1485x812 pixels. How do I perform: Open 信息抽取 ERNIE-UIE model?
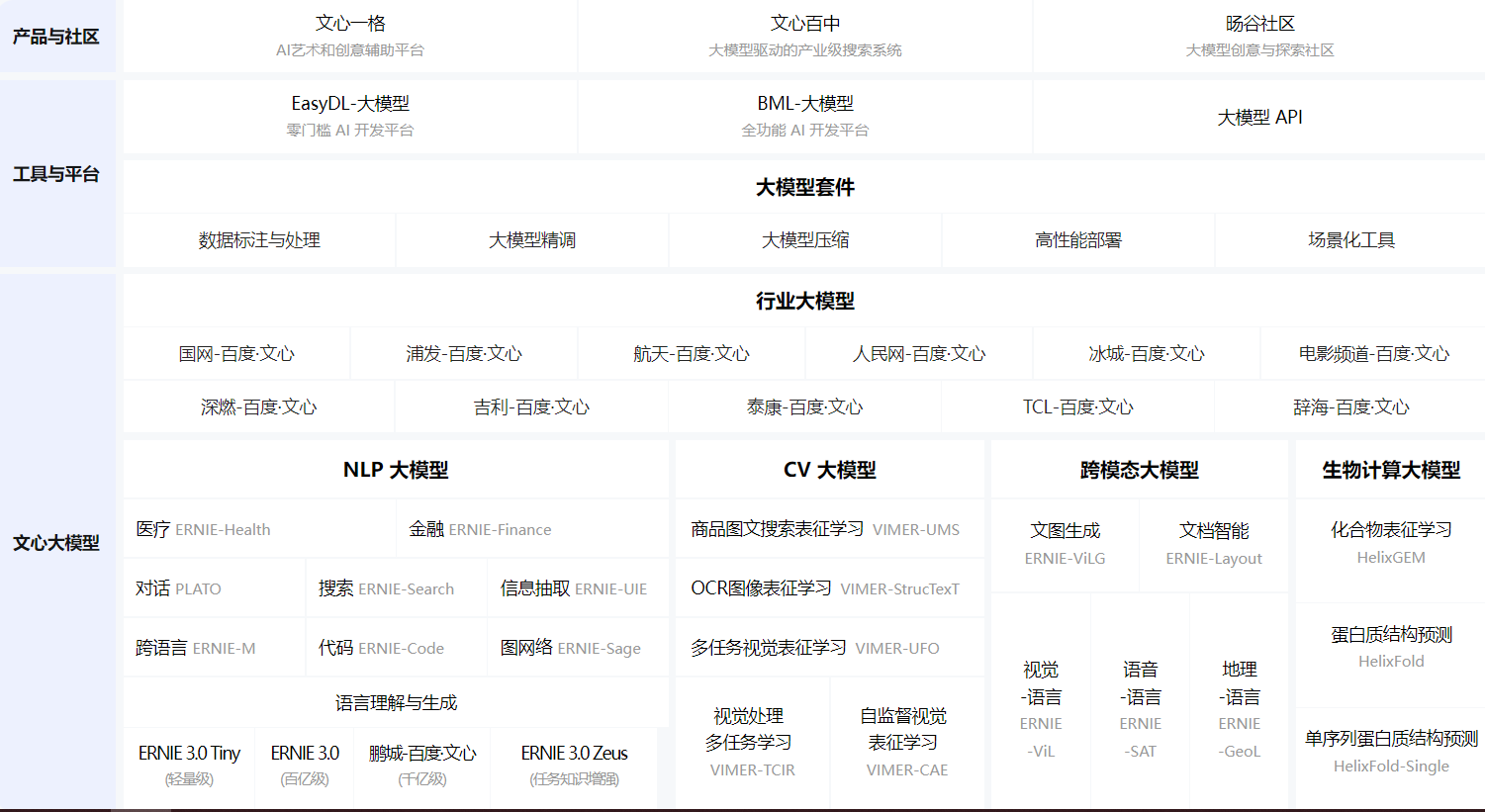coord(578,588)
